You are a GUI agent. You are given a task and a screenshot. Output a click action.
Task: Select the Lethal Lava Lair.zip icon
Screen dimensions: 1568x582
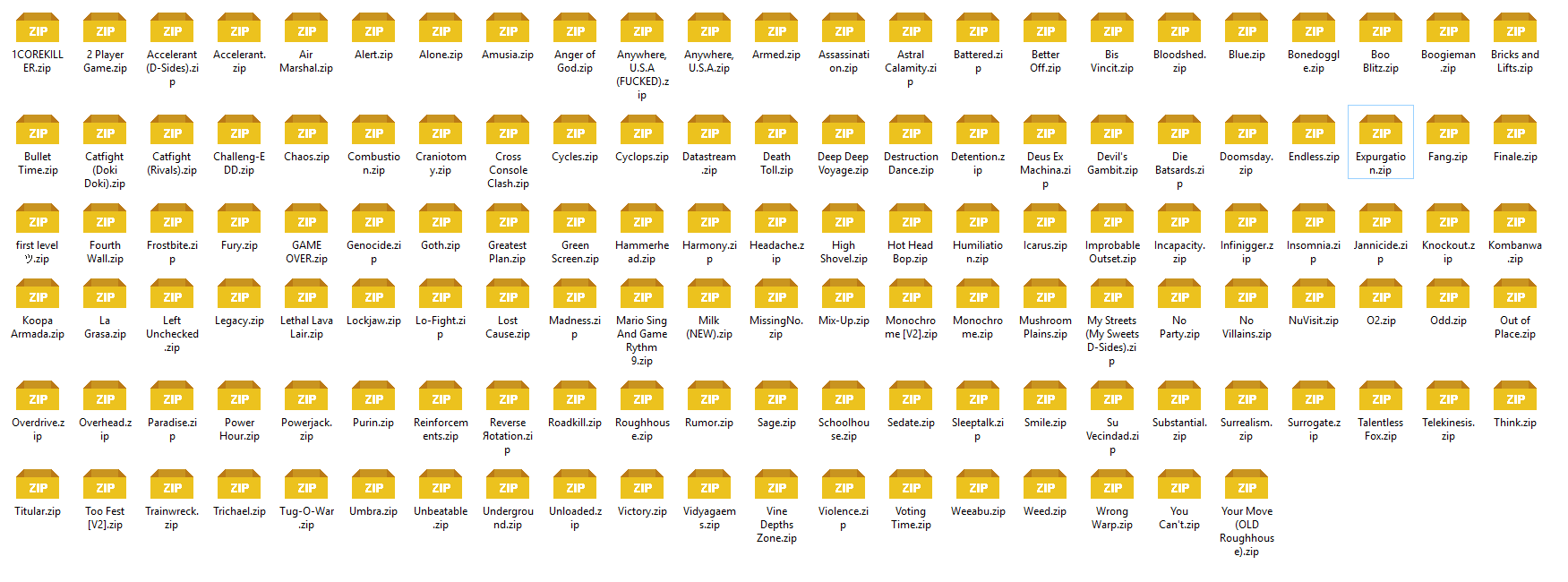(x=306, y=295)
